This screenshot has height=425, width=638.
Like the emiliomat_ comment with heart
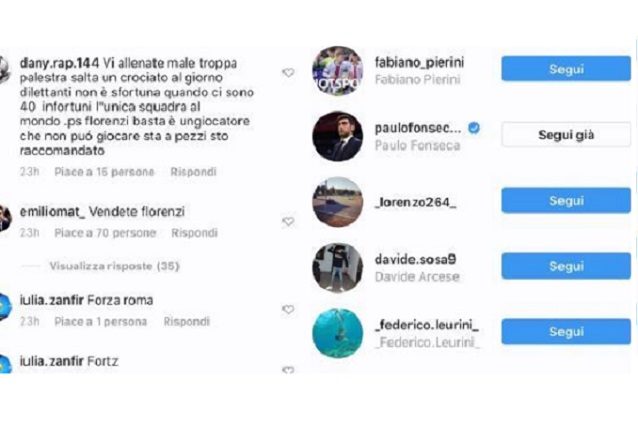point(288,221)
